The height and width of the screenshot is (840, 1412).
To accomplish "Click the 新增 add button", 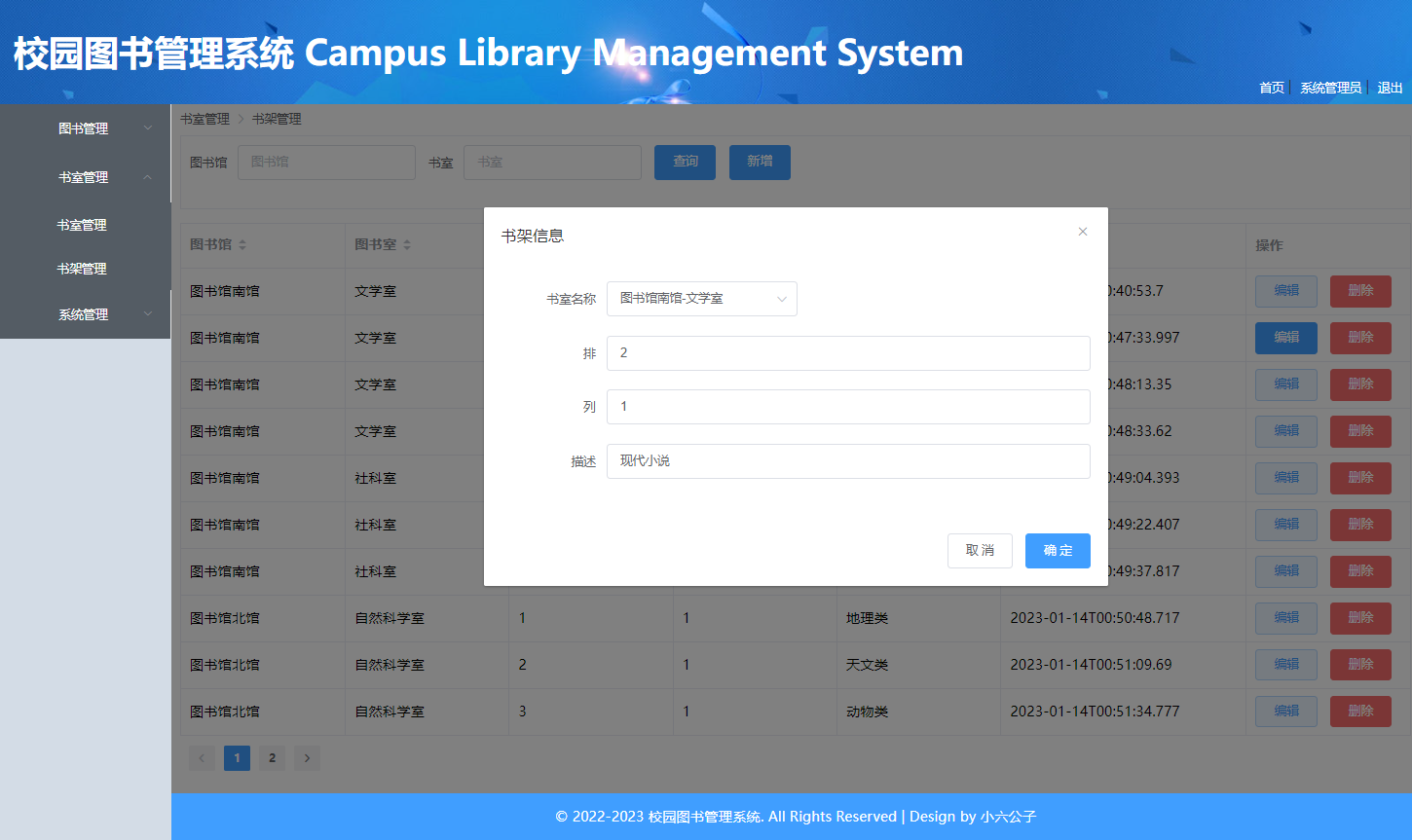I will click(760, 163).
